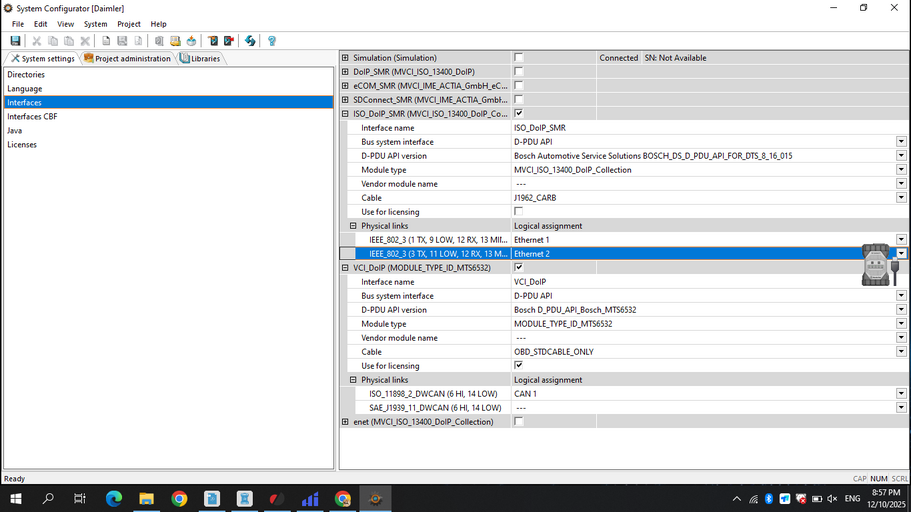Screen dimensions: 911x512
Task: Expand the DoIP_SMR interface node
Action: tap(345, 71)
